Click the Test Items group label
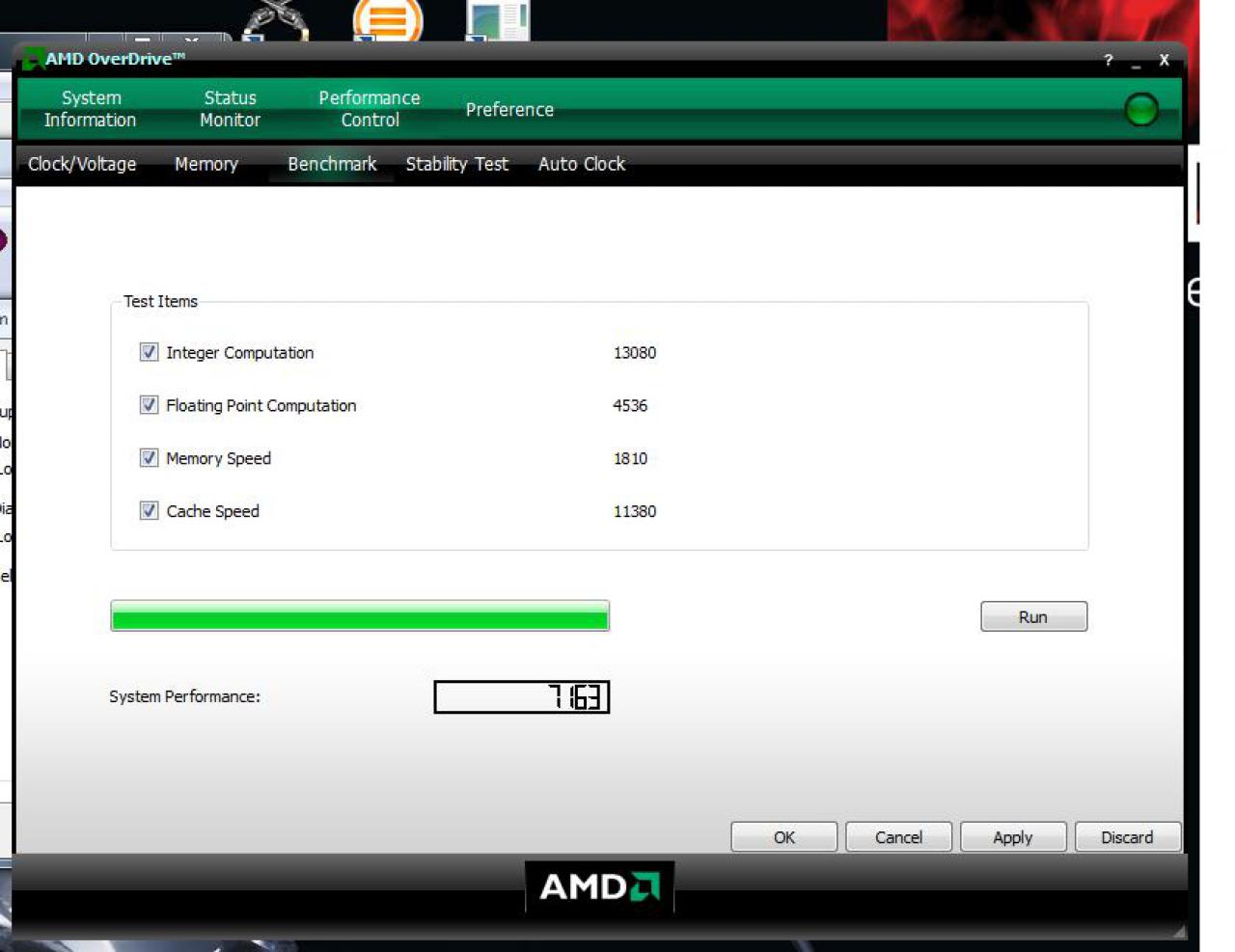This screenshot has width=1235, height=952. pos(160,301)
